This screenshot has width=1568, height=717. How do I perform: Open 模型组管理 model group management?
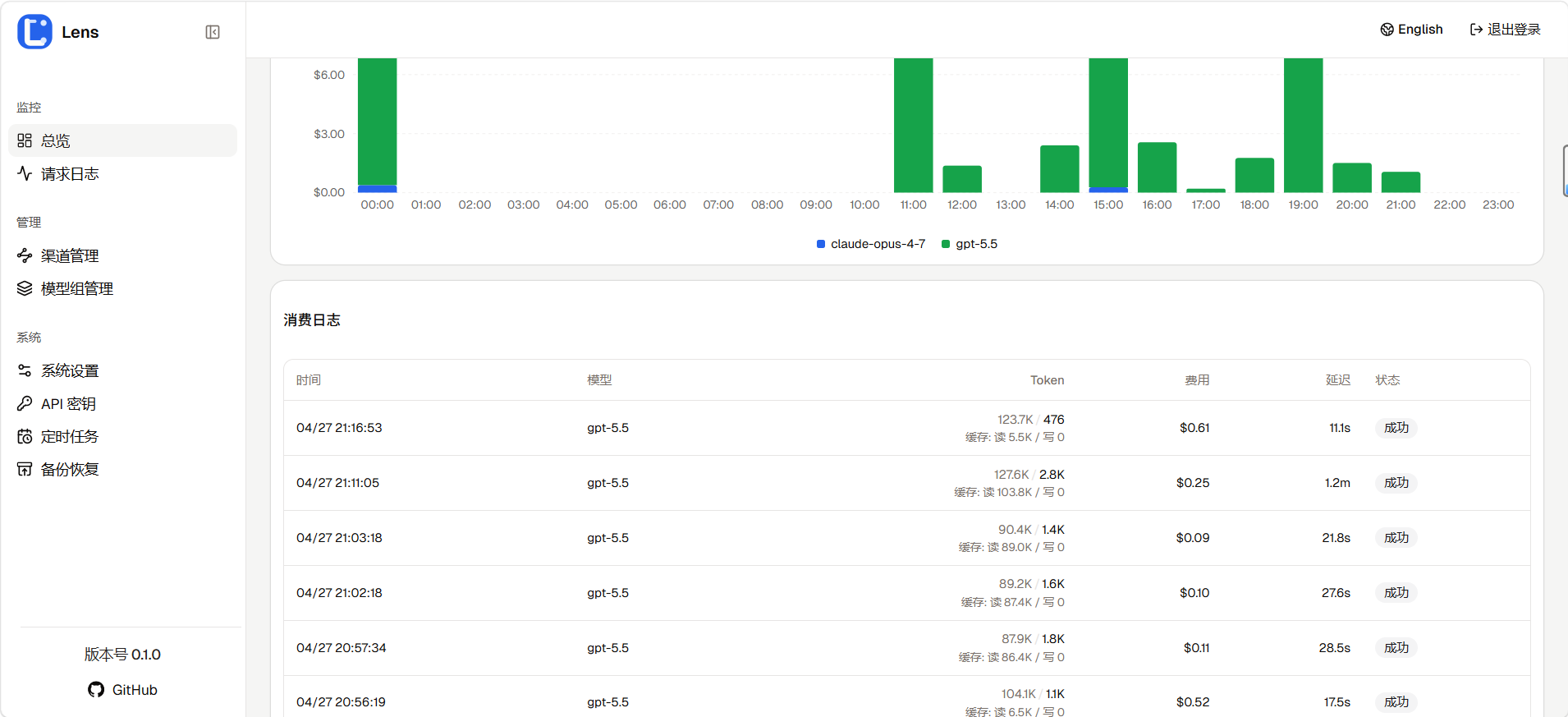[x=77, y=289]
